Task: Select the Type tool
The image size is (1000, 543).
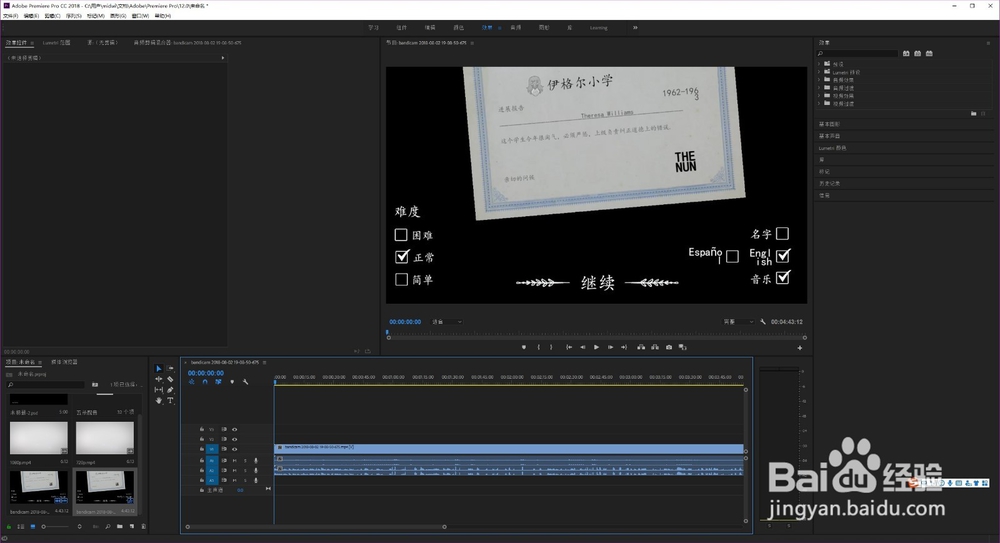Action: [x=170, y=401]
